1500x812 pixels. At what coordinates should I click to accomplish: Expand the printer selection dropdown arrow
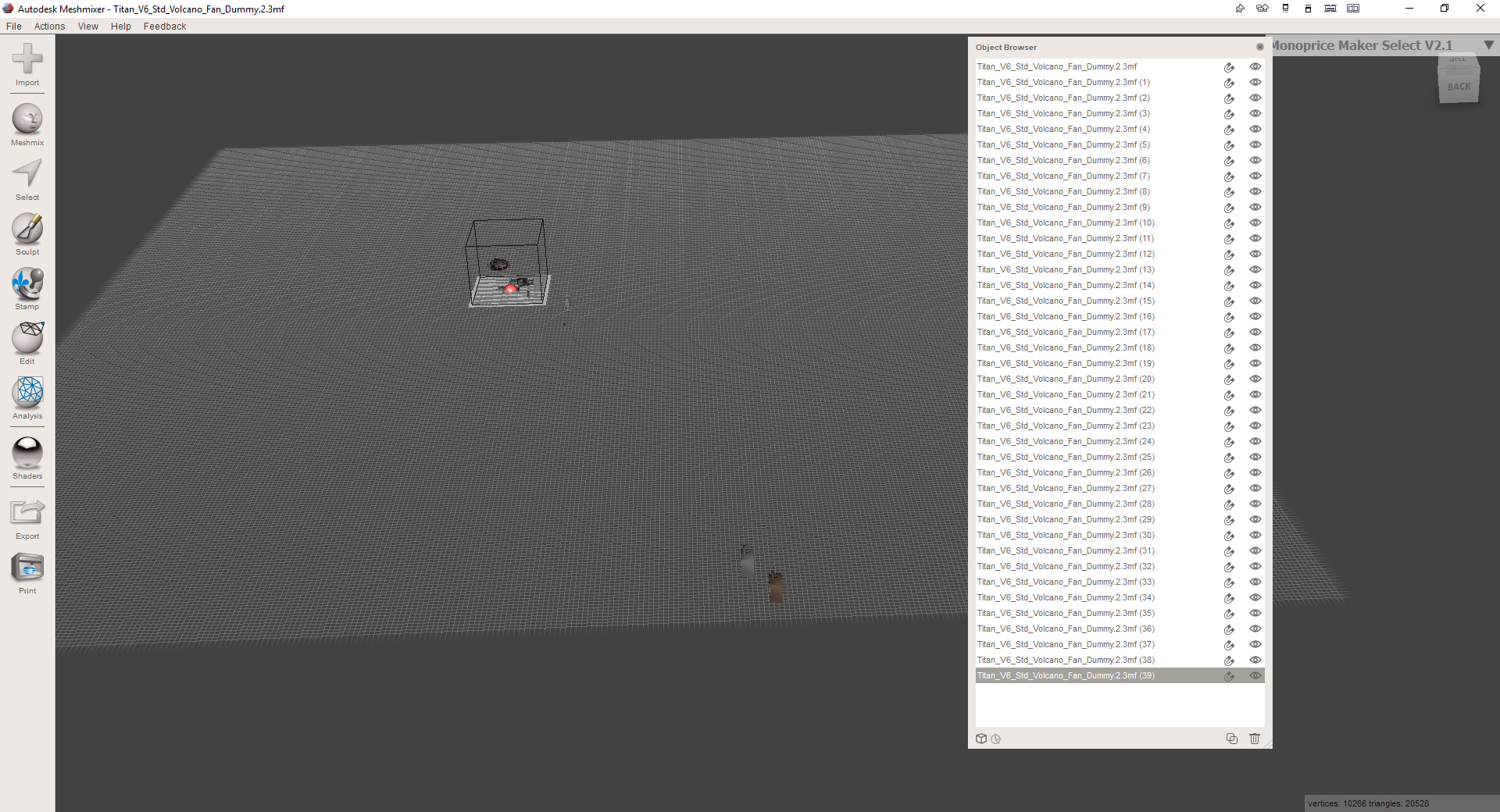click(x=1489, y=45)
